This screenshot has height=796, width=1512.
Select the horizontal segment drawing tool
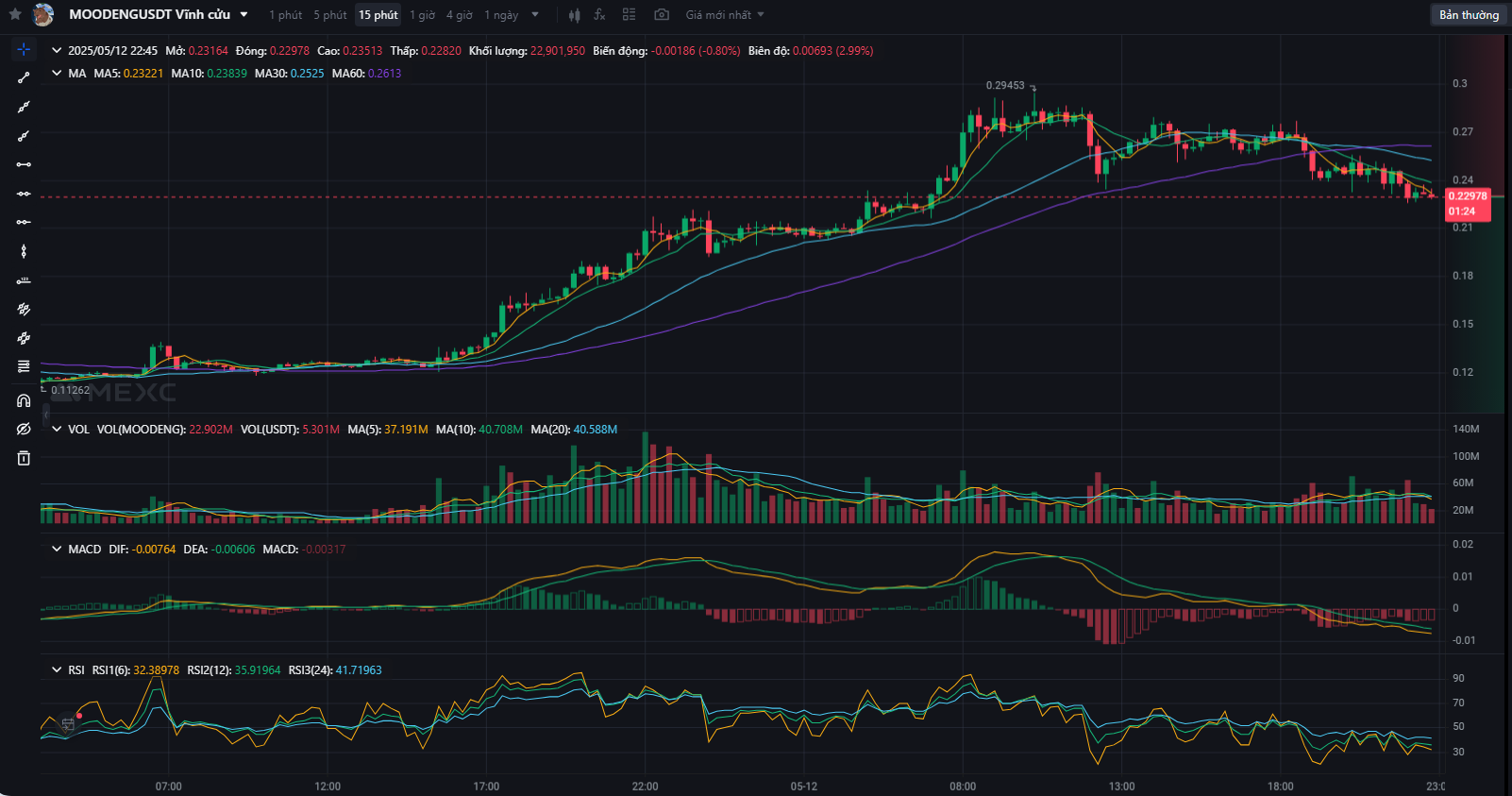(x=24, y=164)
